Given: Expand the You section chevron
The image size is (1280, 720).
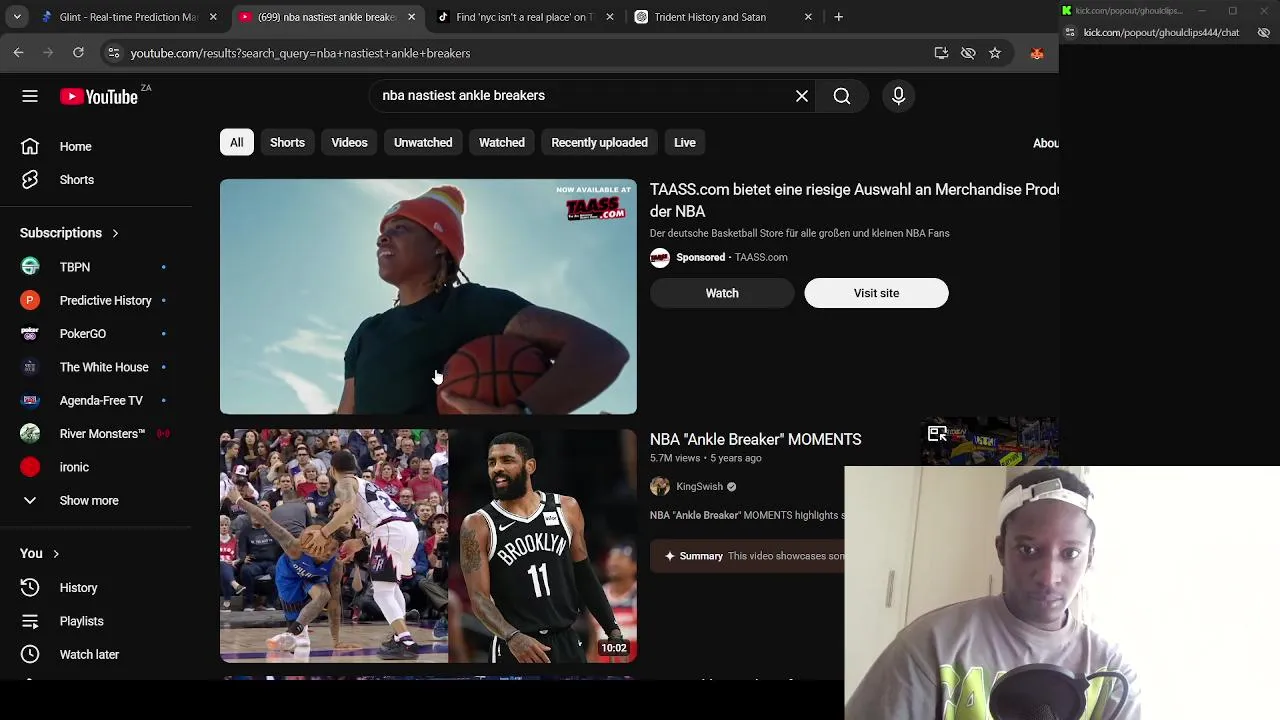Looking at the screenshot, I should point(56,554).
